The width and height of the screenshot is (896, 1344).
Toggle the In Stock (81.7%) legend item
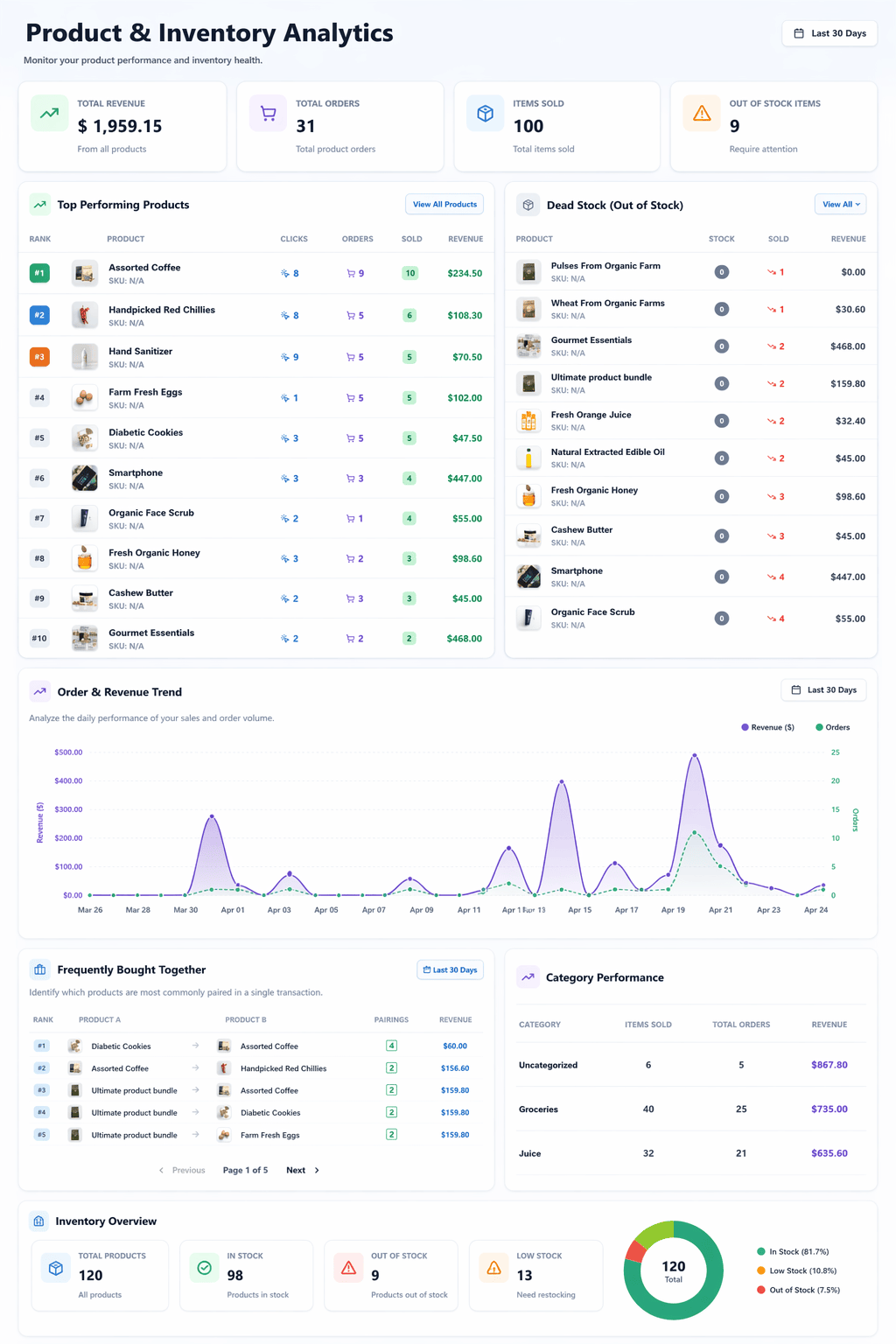(x=793, y=1252)
